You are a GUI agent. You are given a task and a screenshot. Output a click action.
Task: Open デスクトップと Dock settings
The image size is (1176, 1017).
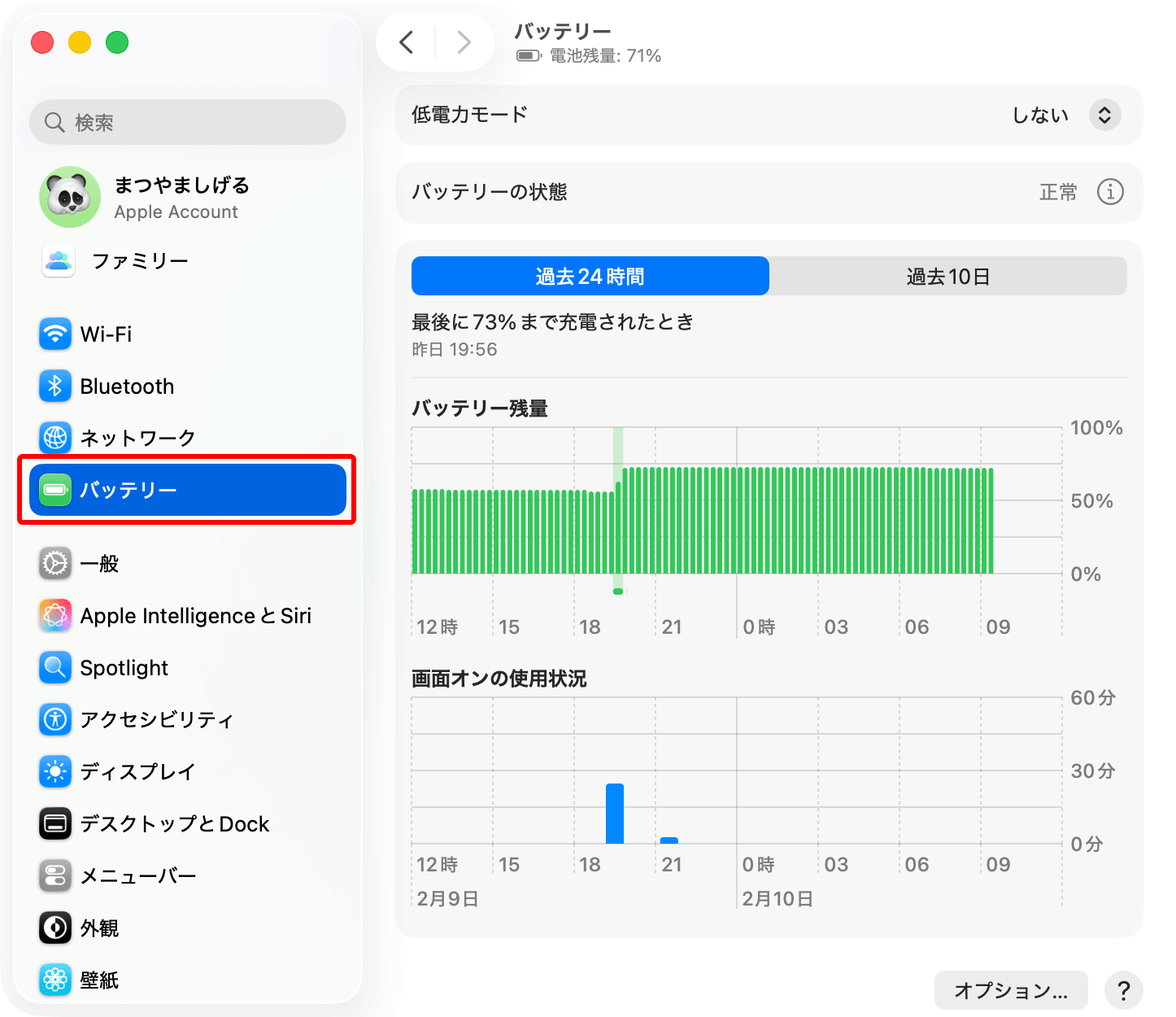click(54, 823)
